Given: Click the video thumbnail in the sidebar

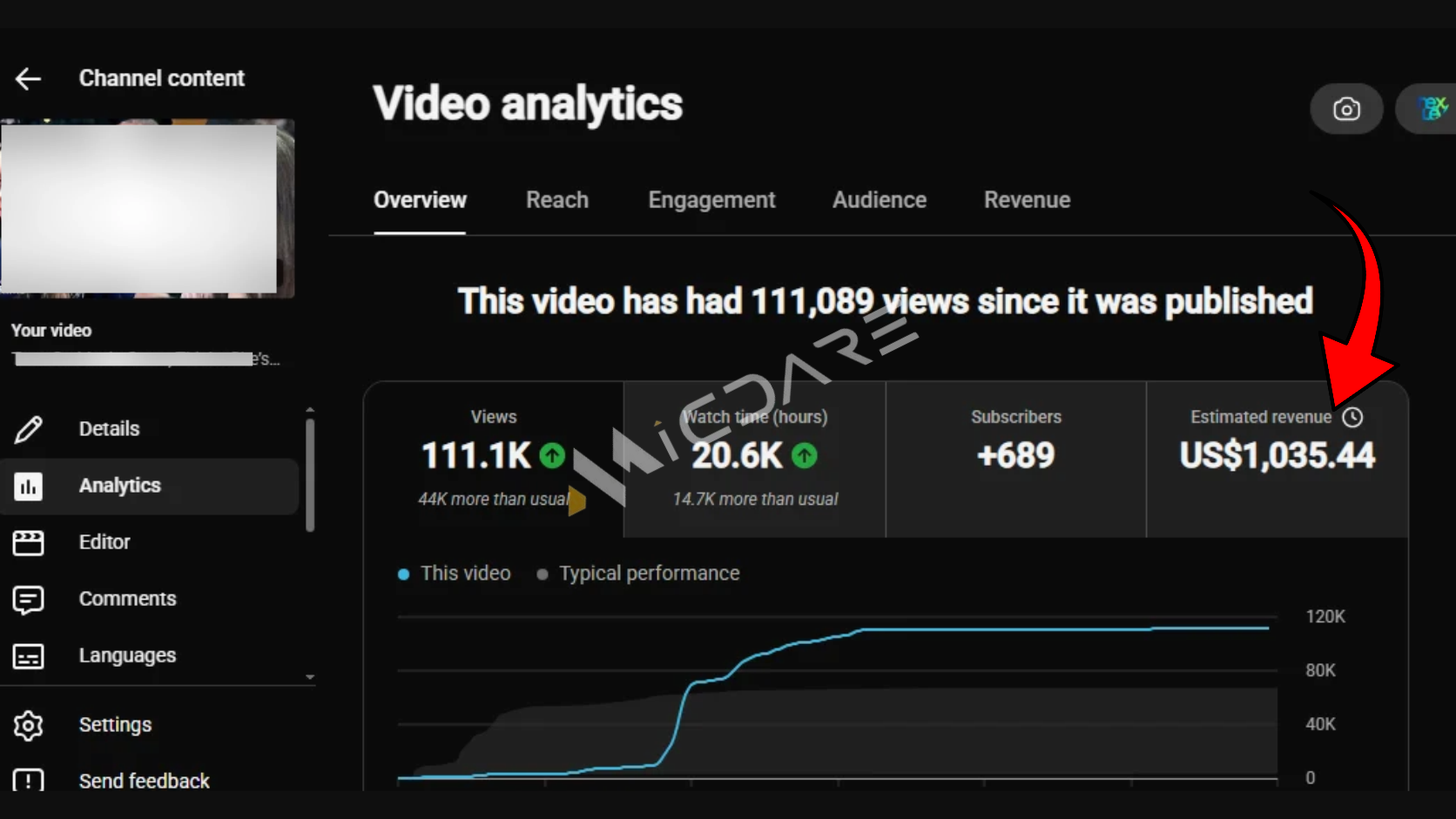Looking at the screenshot, I should pyautogui.click(x=147, y=209).
